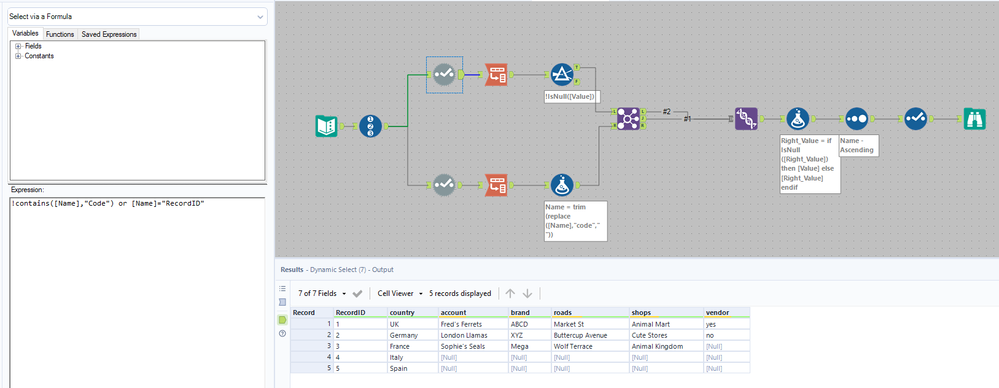Click the Record ID tool node
Image resolution: width=999 pixels, height=388 pixels.
click(370, 126)
